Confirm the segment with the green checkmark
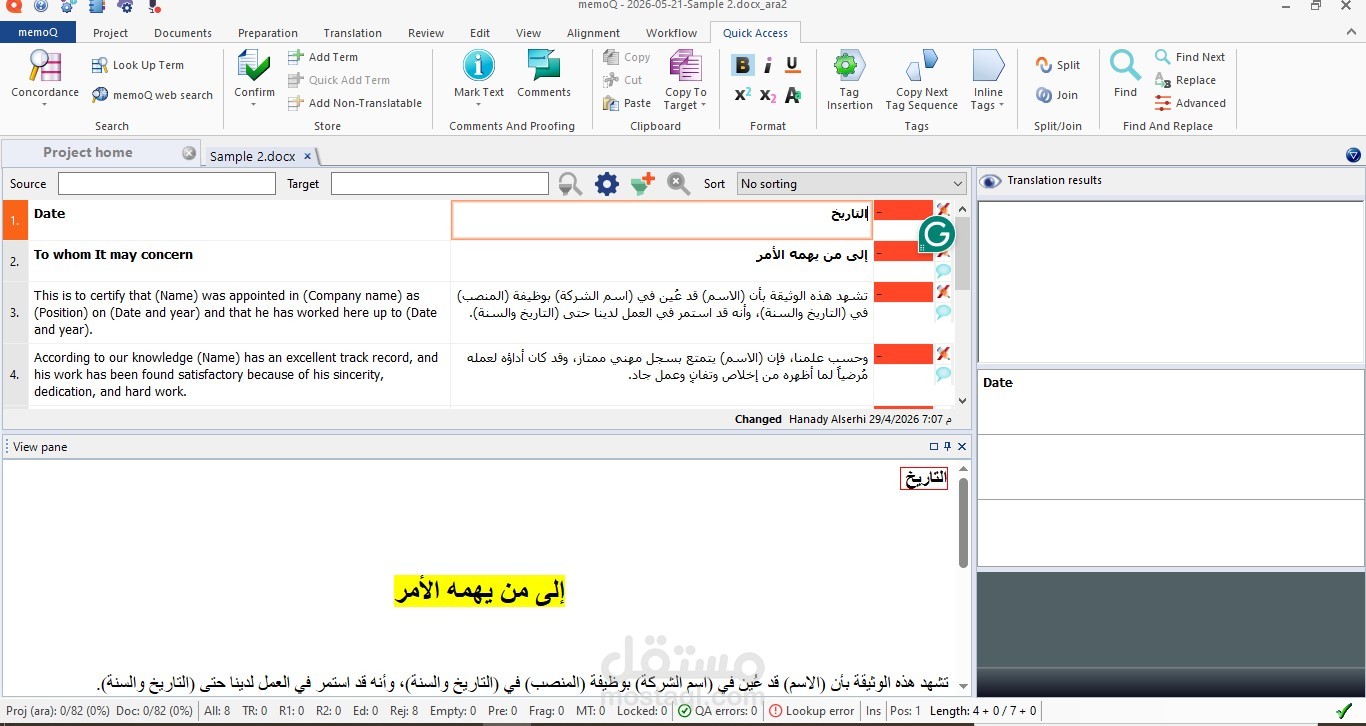Viewport: 1366px width, 726px height. click(x=254, y=66)
